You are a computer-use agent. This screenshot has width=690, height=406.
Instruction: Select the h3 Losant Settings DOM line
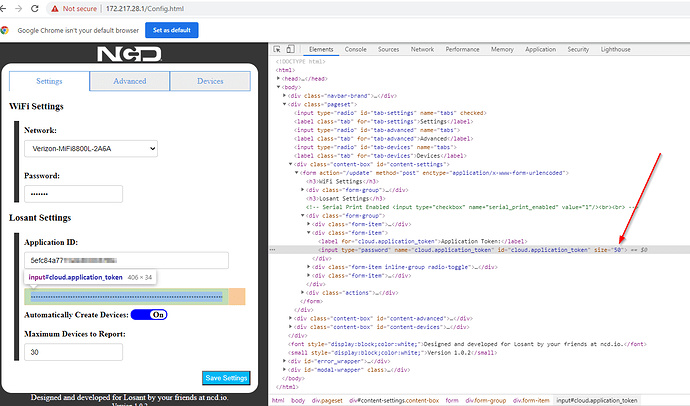point(345,198)
